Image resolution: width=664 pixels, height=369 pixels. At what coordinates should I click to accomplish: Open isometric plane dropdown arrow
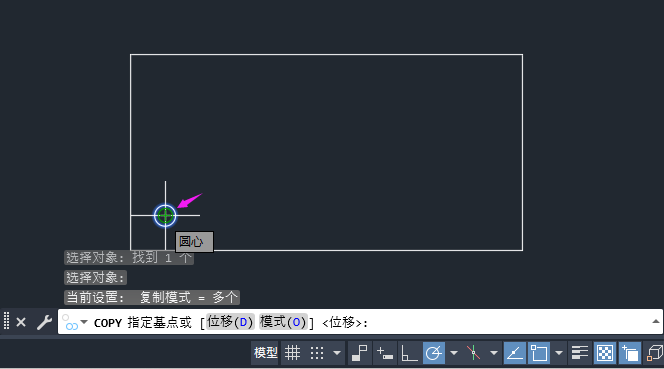click(494, 352)
